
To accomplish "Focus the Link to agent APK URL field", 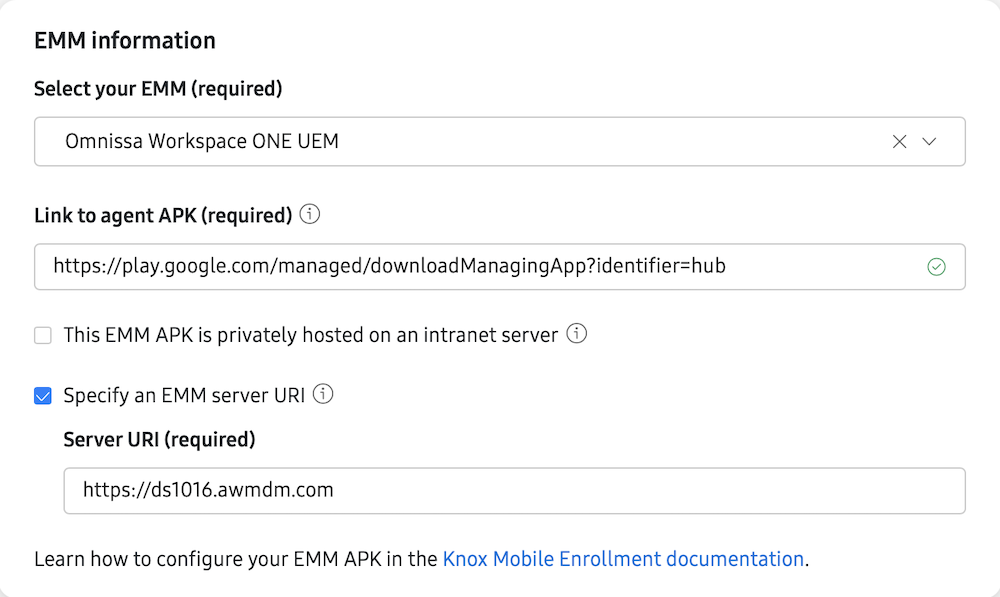I will pos(480,267).
